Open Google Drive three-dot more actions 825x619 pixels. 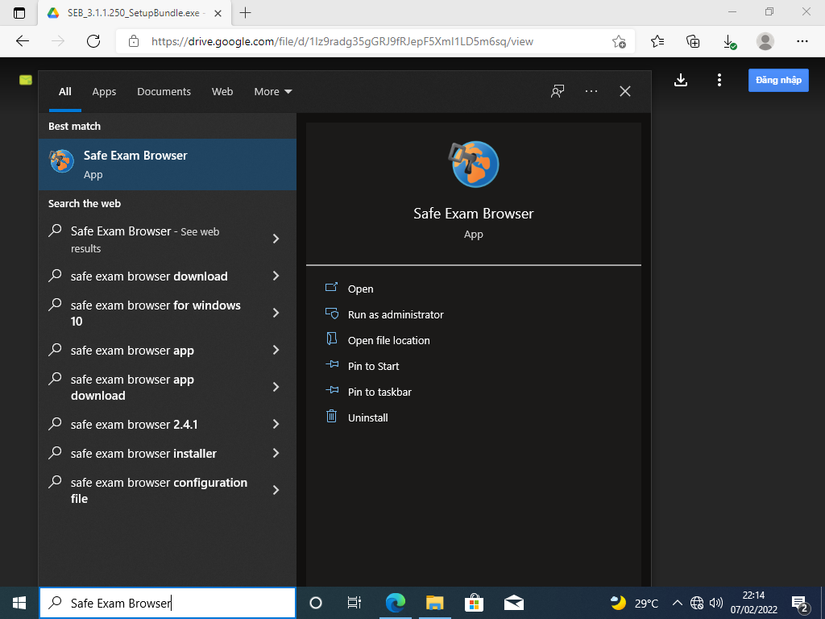[719, 81]
